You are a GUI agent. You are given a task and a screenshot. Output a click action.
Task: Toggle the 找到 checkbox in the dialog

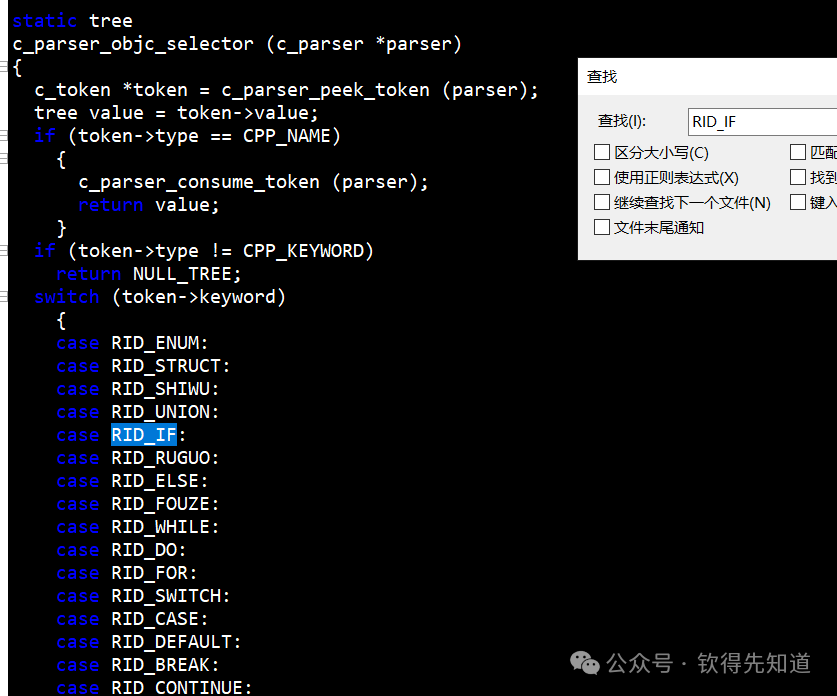(800, 177)
